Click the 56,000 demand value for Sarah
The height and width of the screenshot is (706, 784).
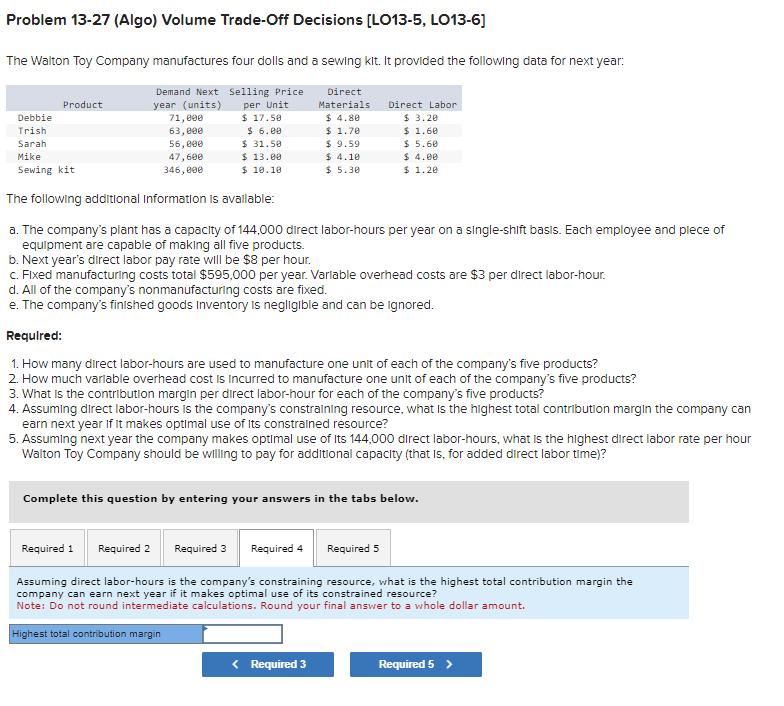[x=186, y=144]
